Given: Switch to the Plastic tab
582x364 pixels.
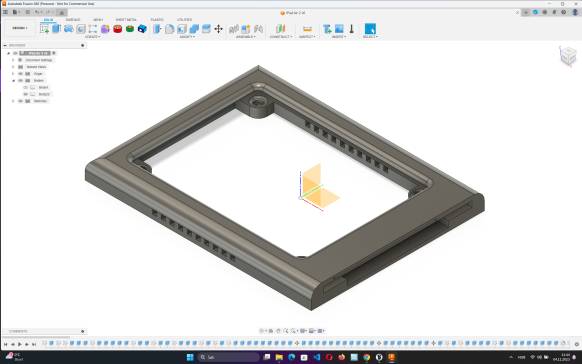Looking at the screenshot, I should point(157,20).
